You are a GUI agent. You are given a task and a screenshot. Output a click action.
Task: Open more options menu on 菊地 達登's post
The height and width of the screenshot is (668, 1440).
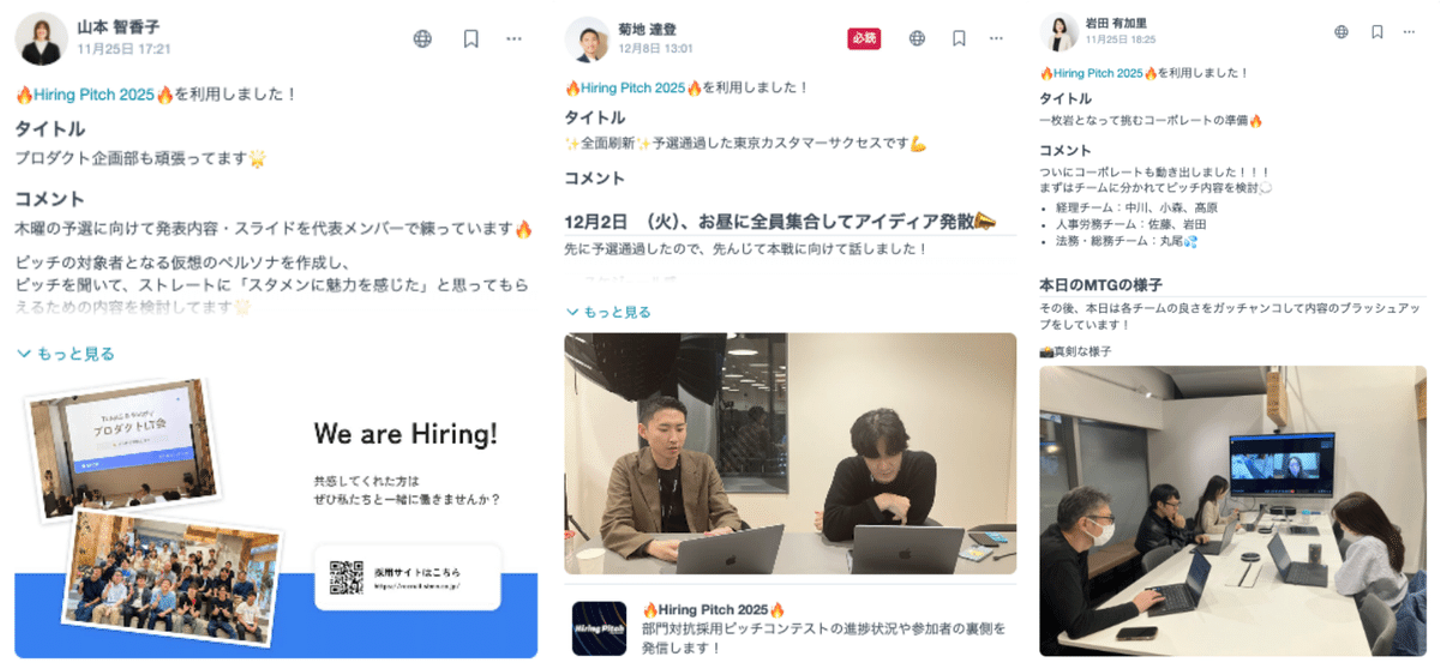996,39
